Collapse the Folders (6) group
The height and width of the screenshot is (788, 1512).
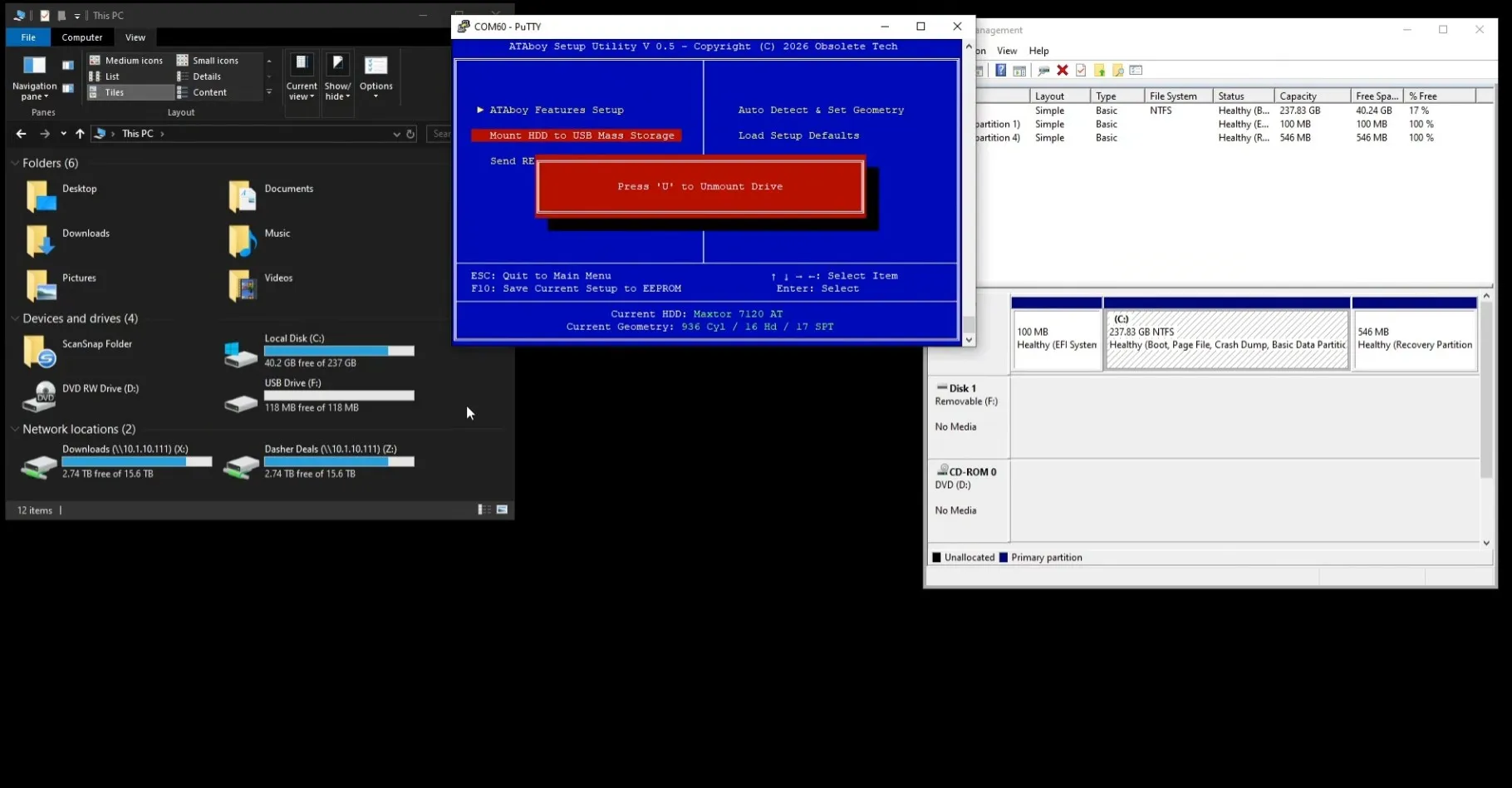point(15,163)
